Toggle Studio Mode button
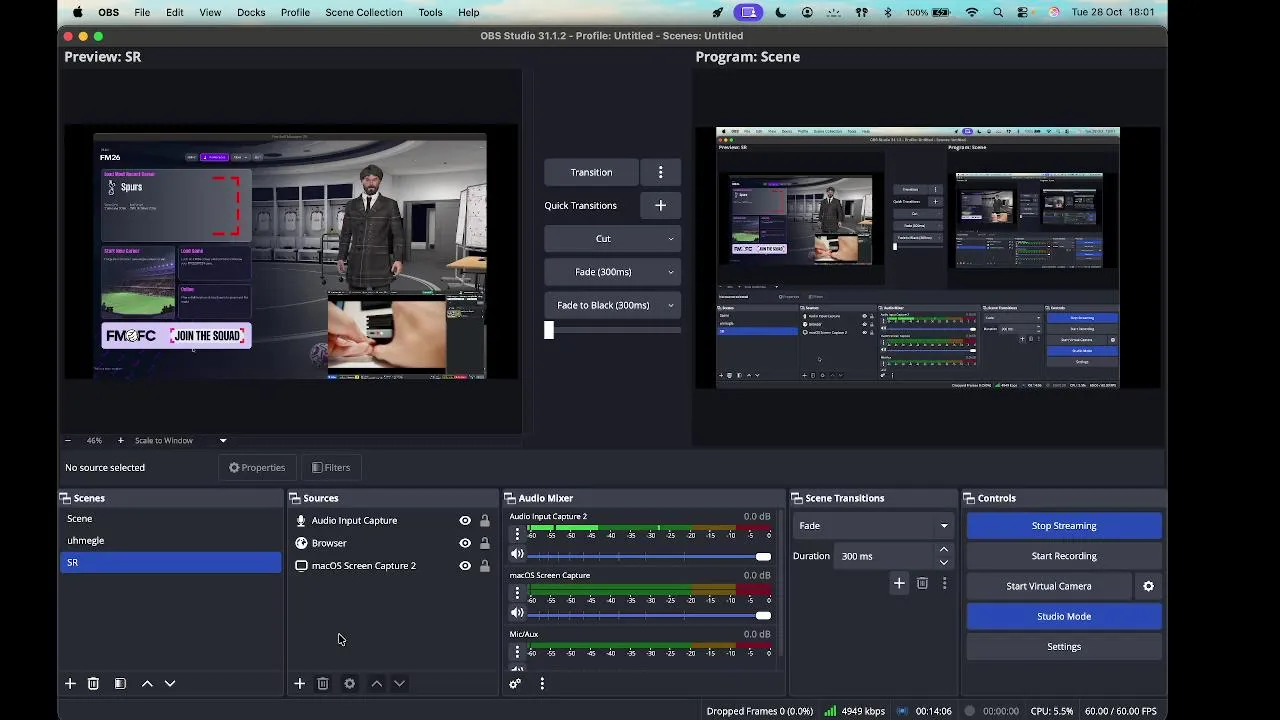The image size is (1280, 720). (1064, 616)
